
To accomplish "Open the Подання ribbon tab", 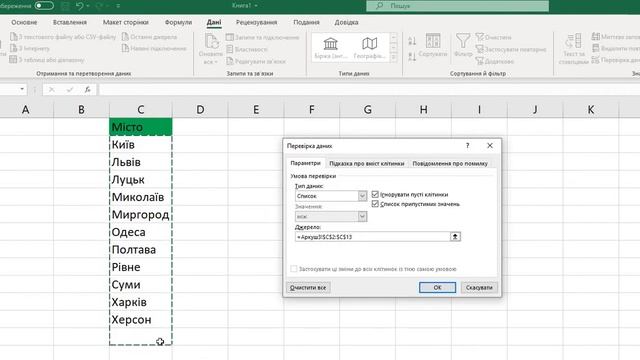I will 306,22.
